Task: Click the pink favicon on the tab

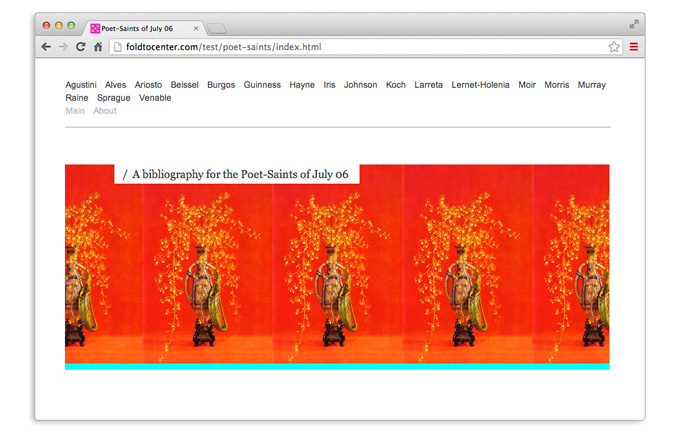Action: pyautogui.click(x=95, y=29)
